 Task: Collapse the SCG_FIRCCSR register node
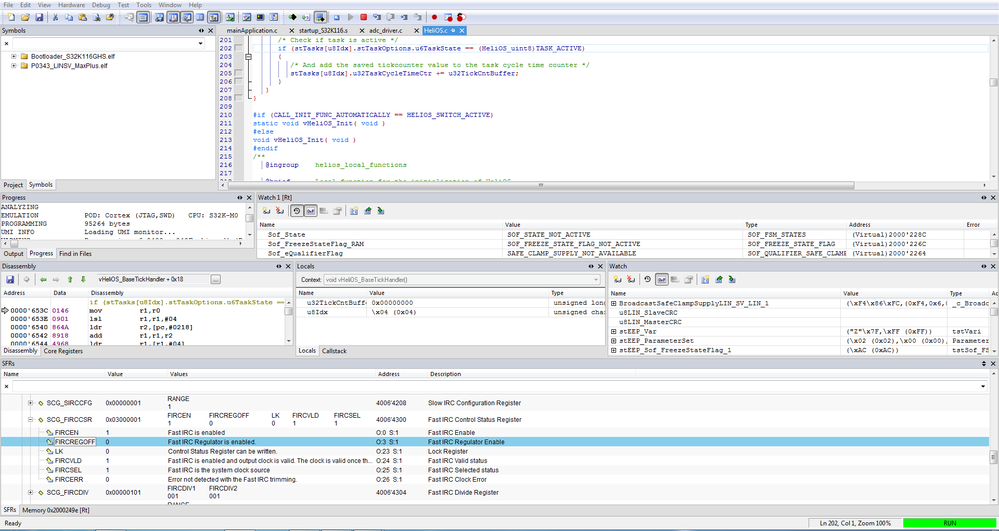tap(30, 420)
